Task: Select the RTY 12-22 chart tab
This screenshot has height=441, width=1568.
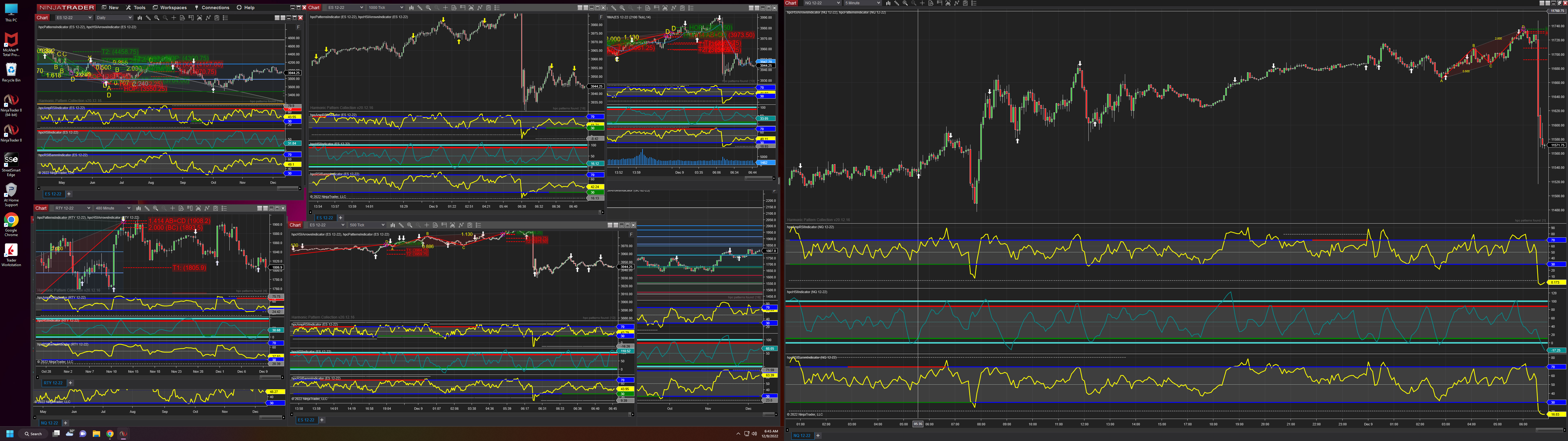Action: (x=53, y=383)
